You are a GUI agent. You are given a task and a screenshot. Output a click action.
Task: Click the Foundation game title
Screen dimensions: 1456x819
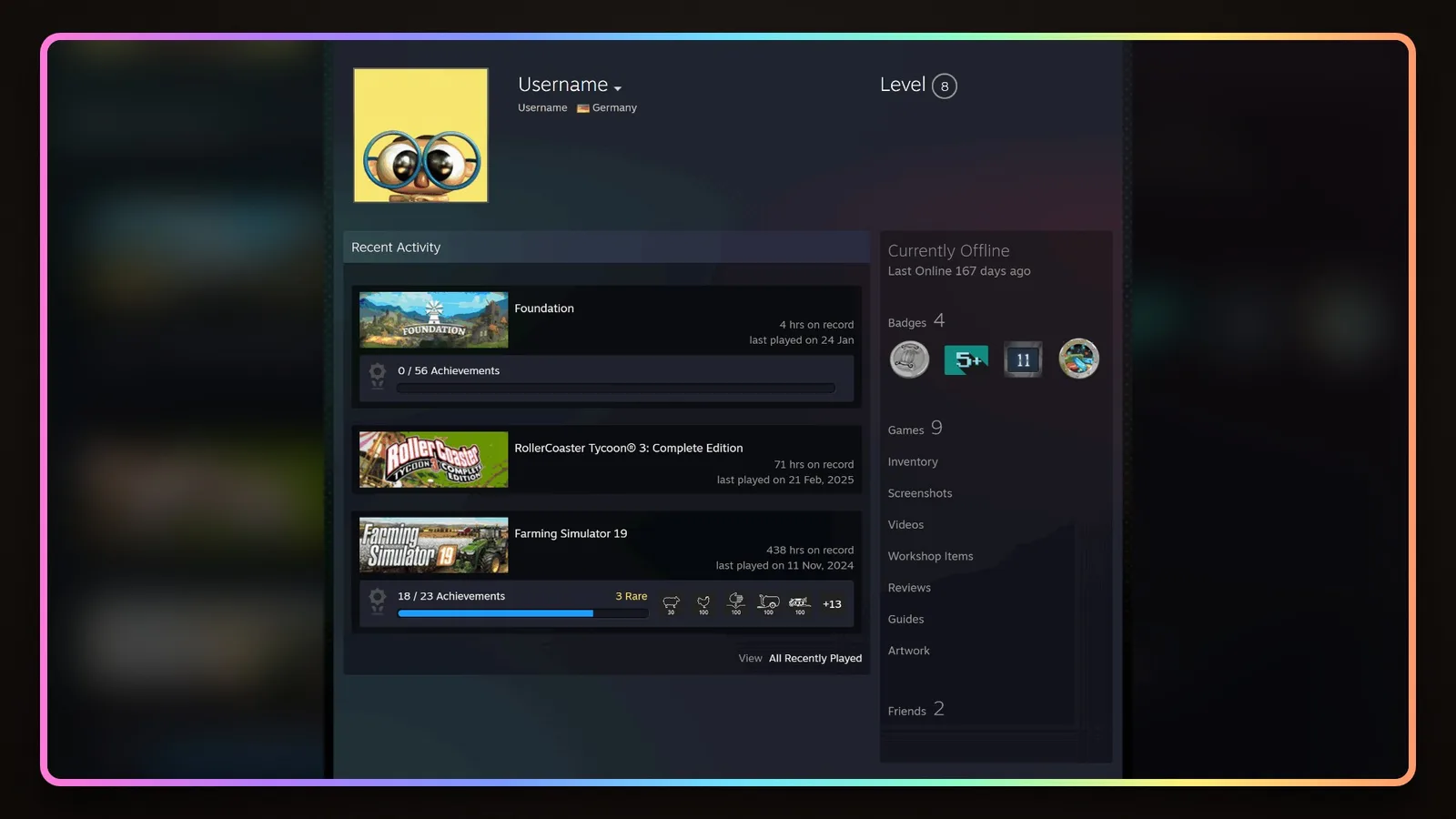point(544,308)
